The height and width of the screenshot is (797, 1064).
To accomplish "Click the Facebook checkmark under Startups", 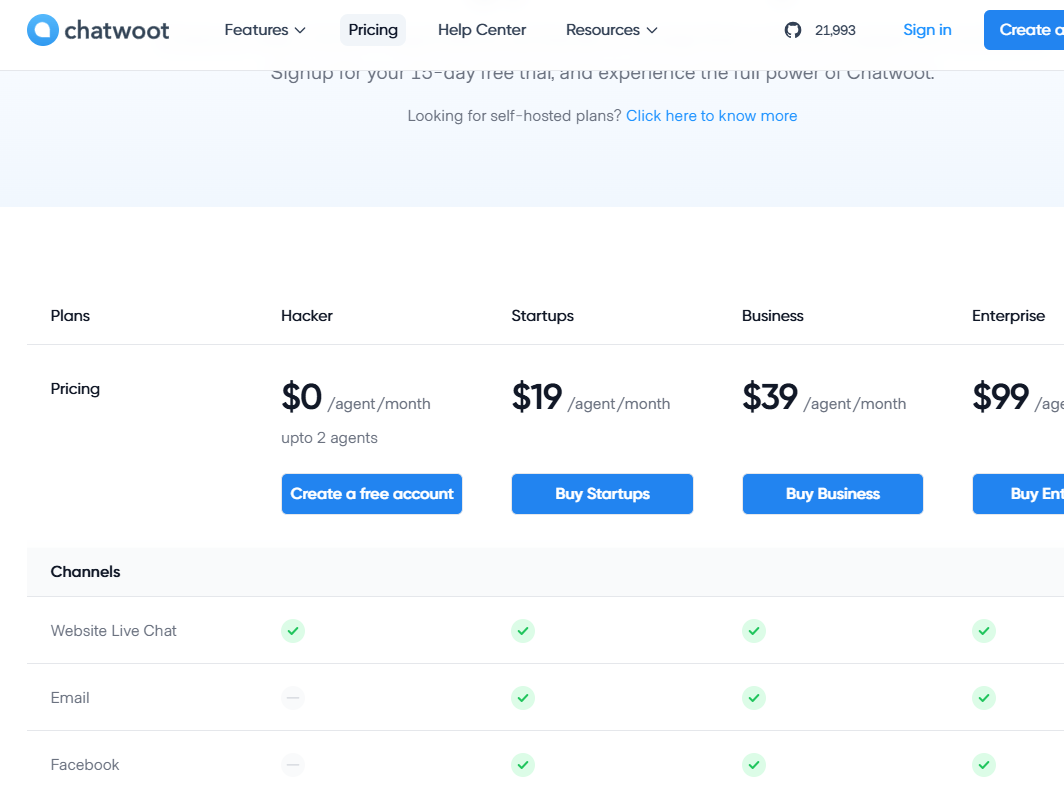I will pyautogui.click(x=522, y=764).
